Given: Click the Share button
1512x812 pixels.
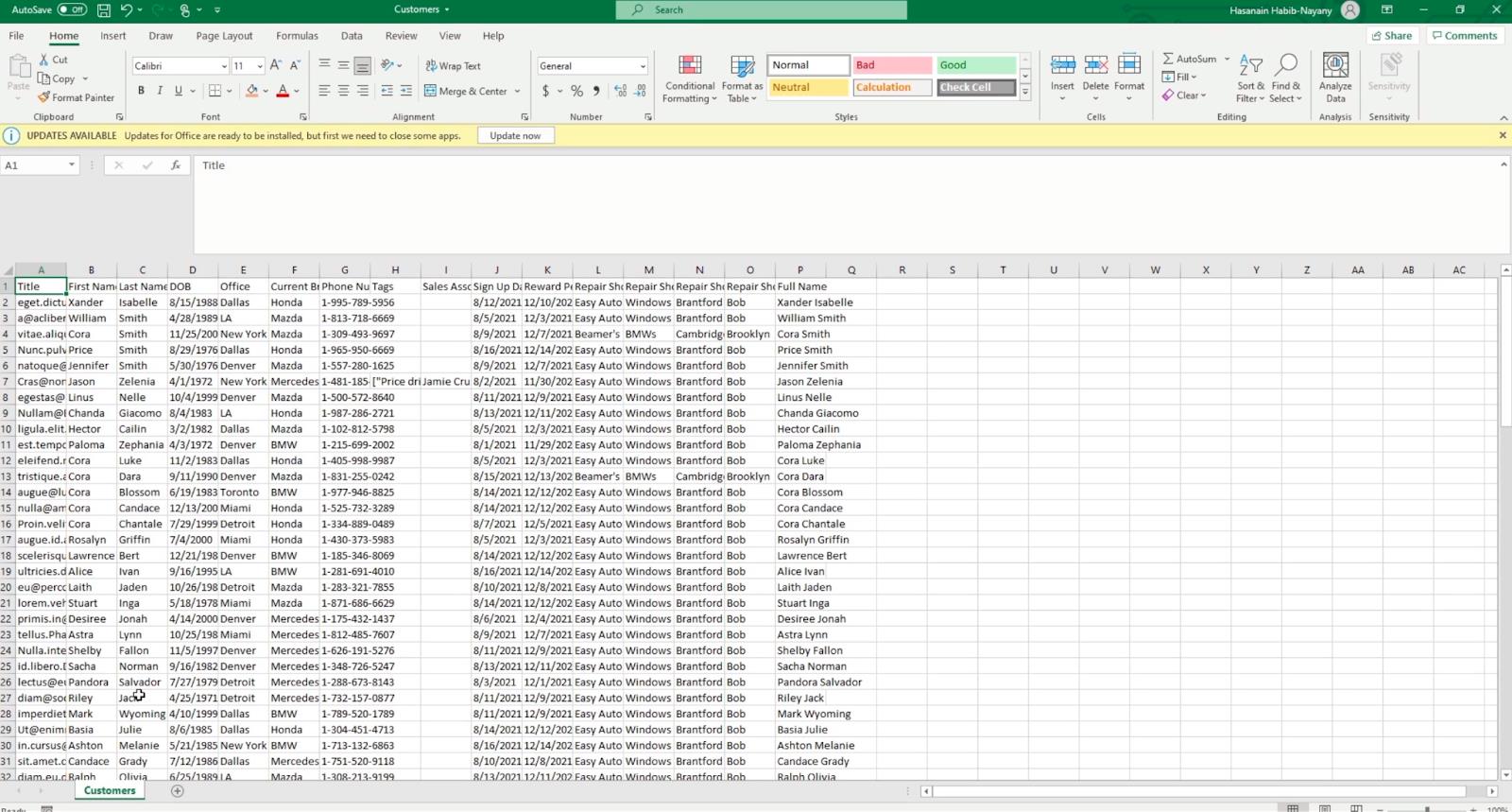Looking at the screenshot, I should point(1391,36).
